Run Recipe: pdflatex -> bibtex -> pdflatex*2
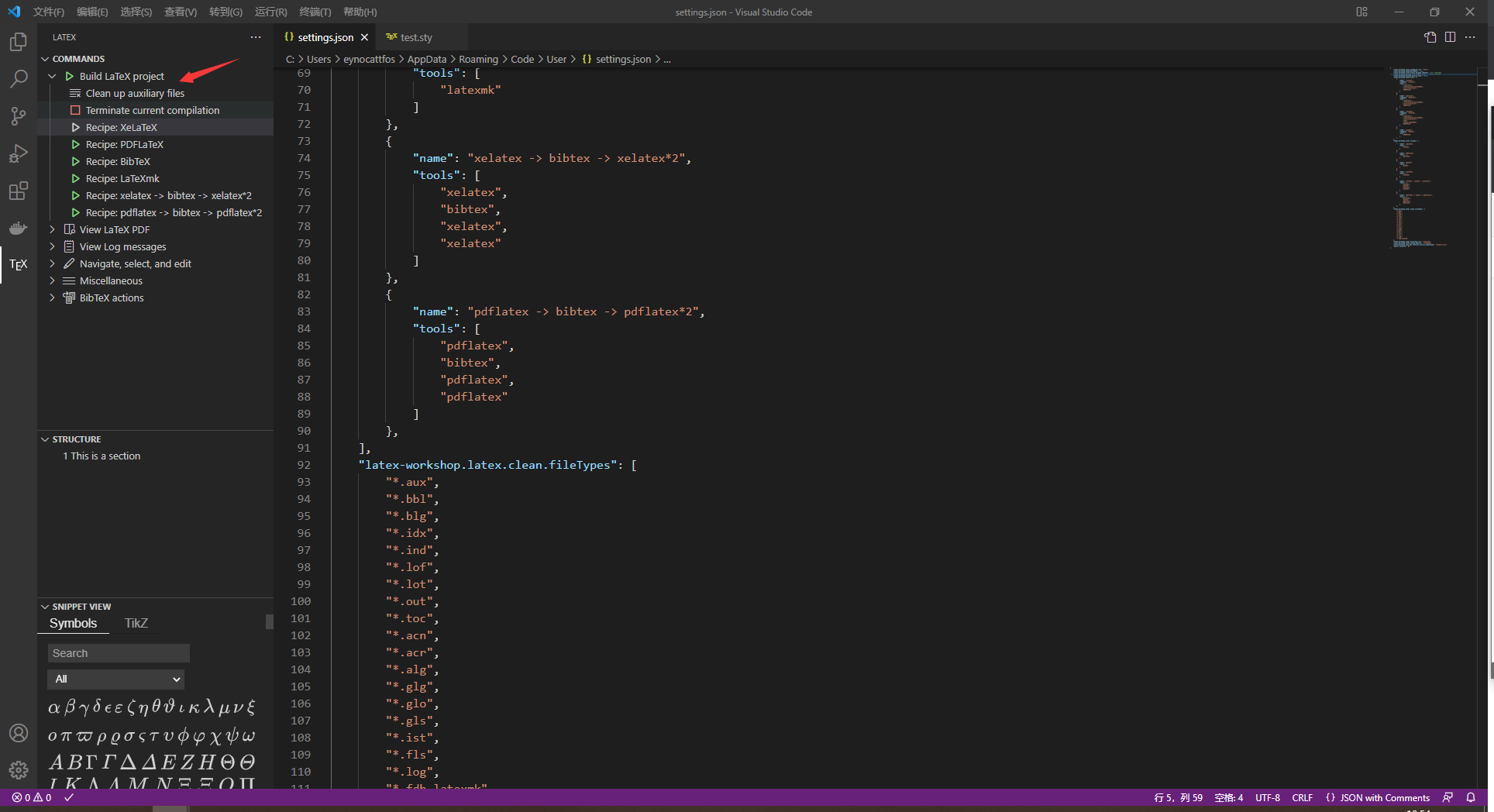 [x=174, y=212]
